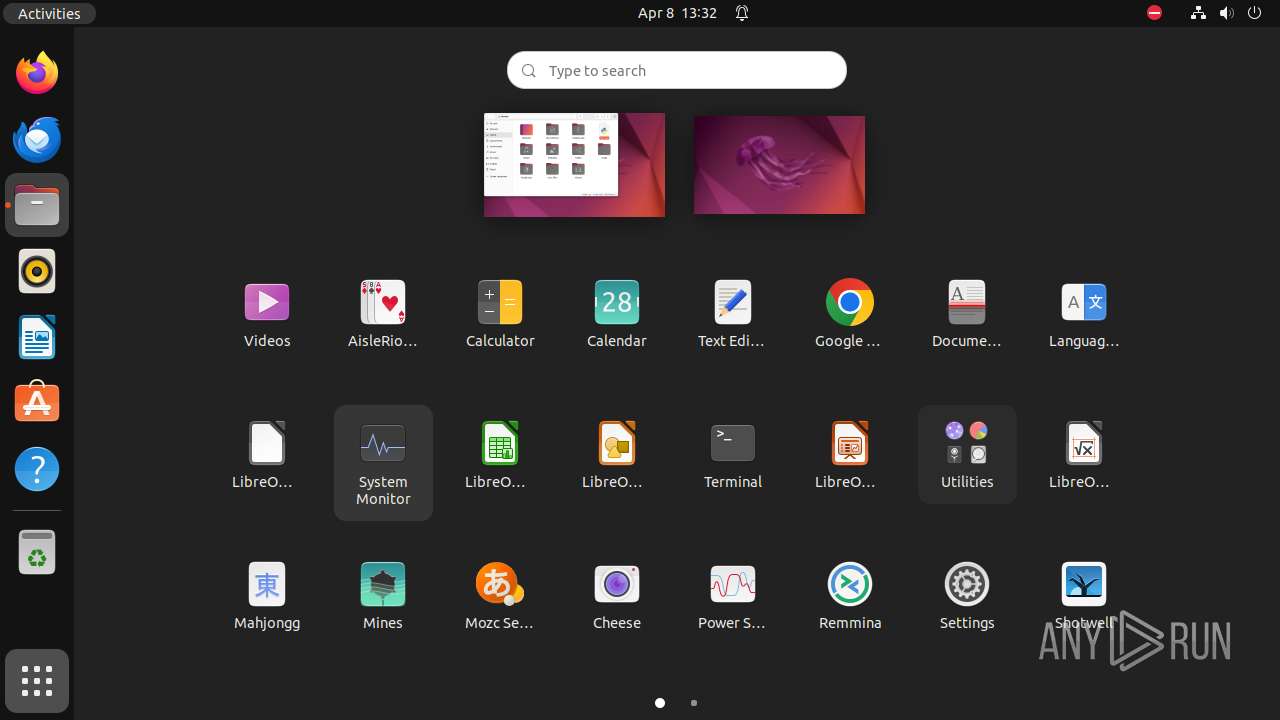The height and width of the screenshot is (720, 1280).
Task: Go to second app grid page dot
Action: 694,703
